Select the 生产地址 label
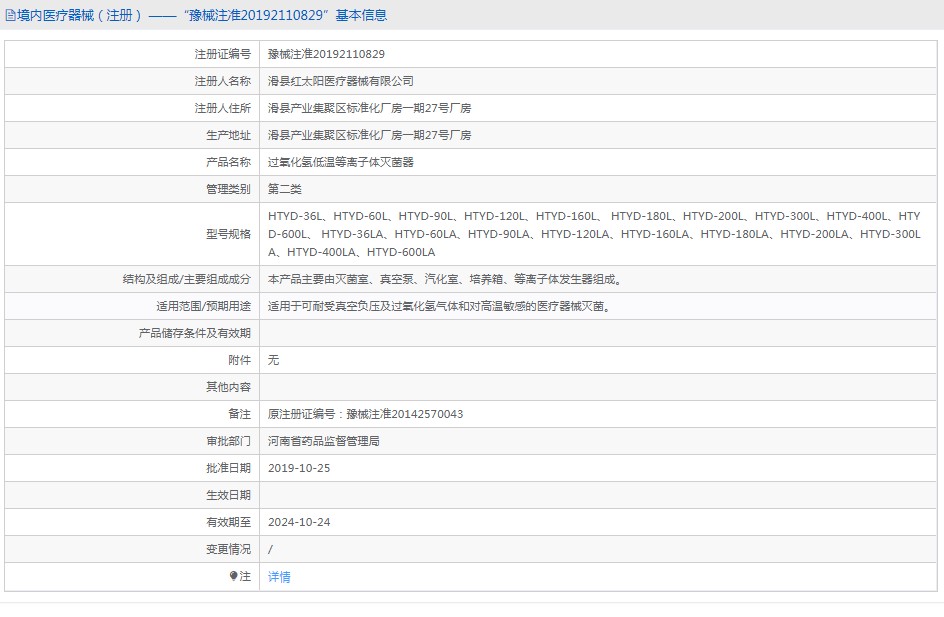 [x=228, y=135]
